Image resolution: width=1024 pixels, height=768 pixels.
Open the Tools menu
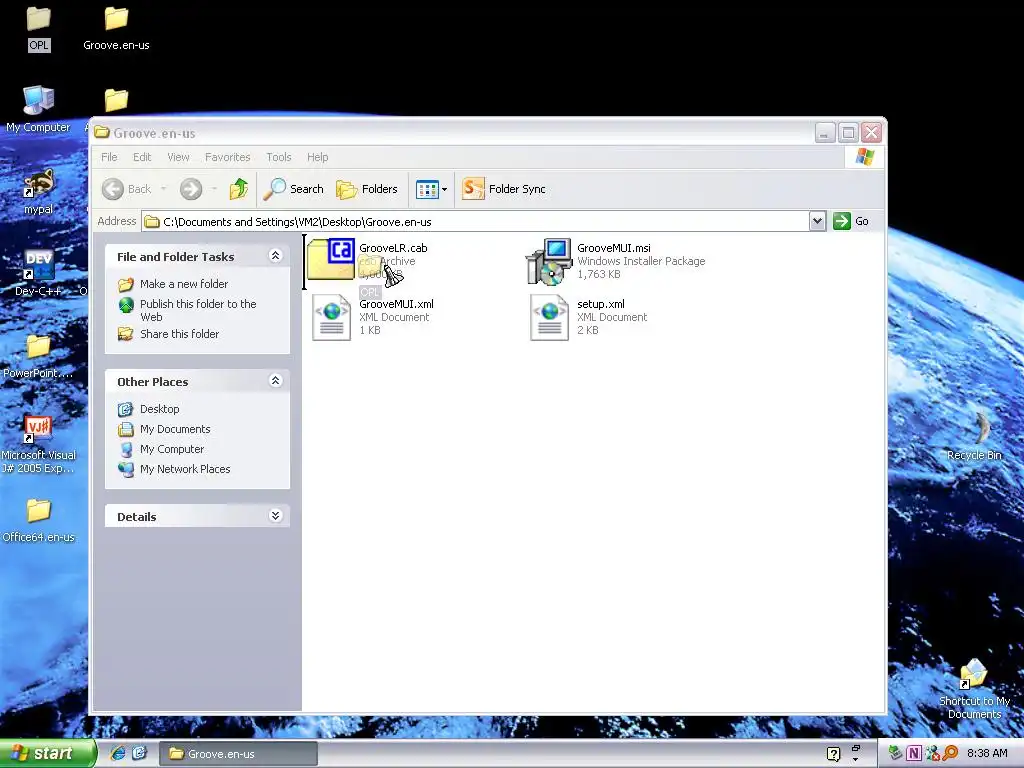(279, 157)
